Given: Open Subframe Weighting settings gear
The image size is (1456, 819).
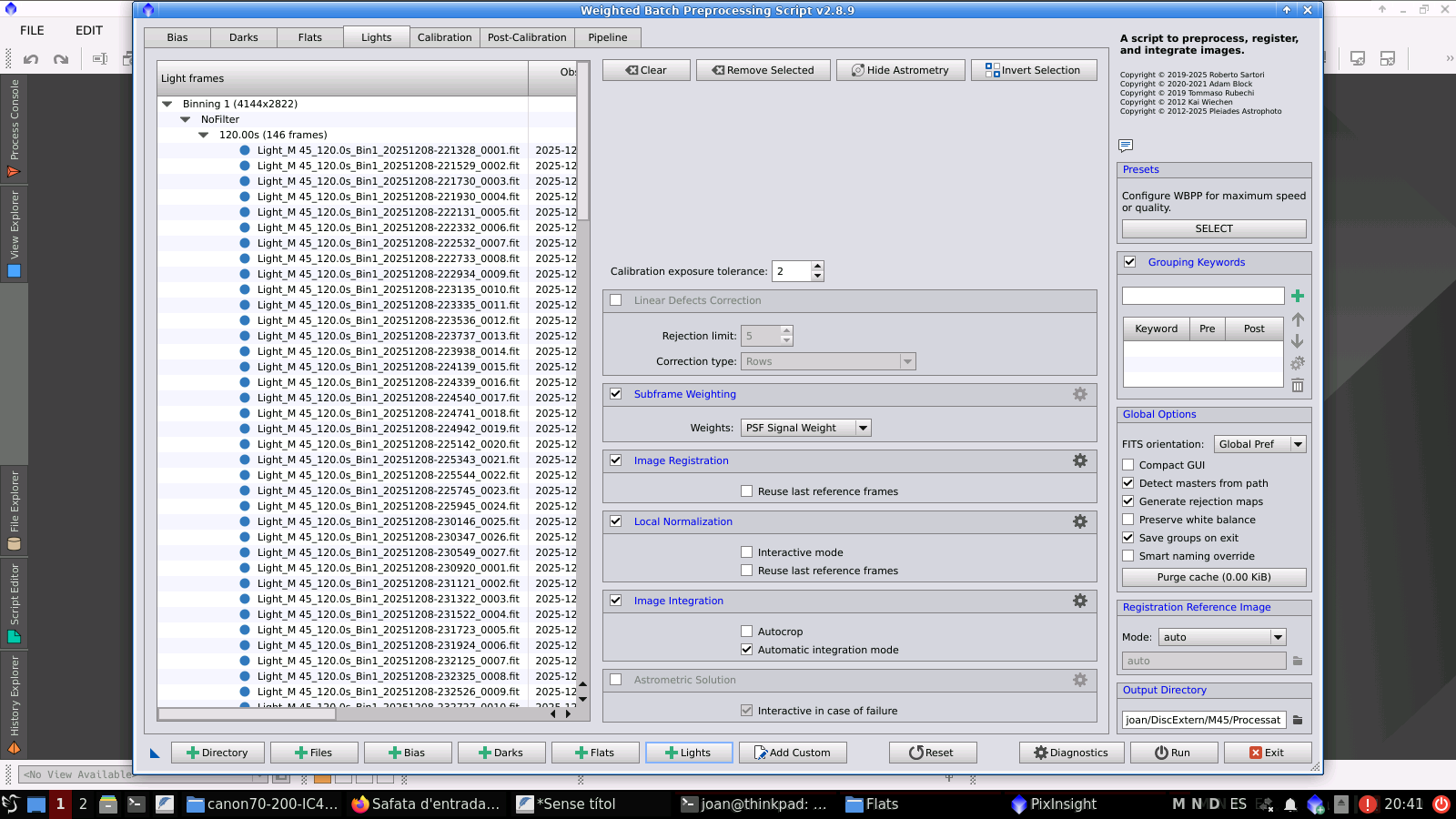Looking at the screenshot, I should click(x=1079, y=394).
